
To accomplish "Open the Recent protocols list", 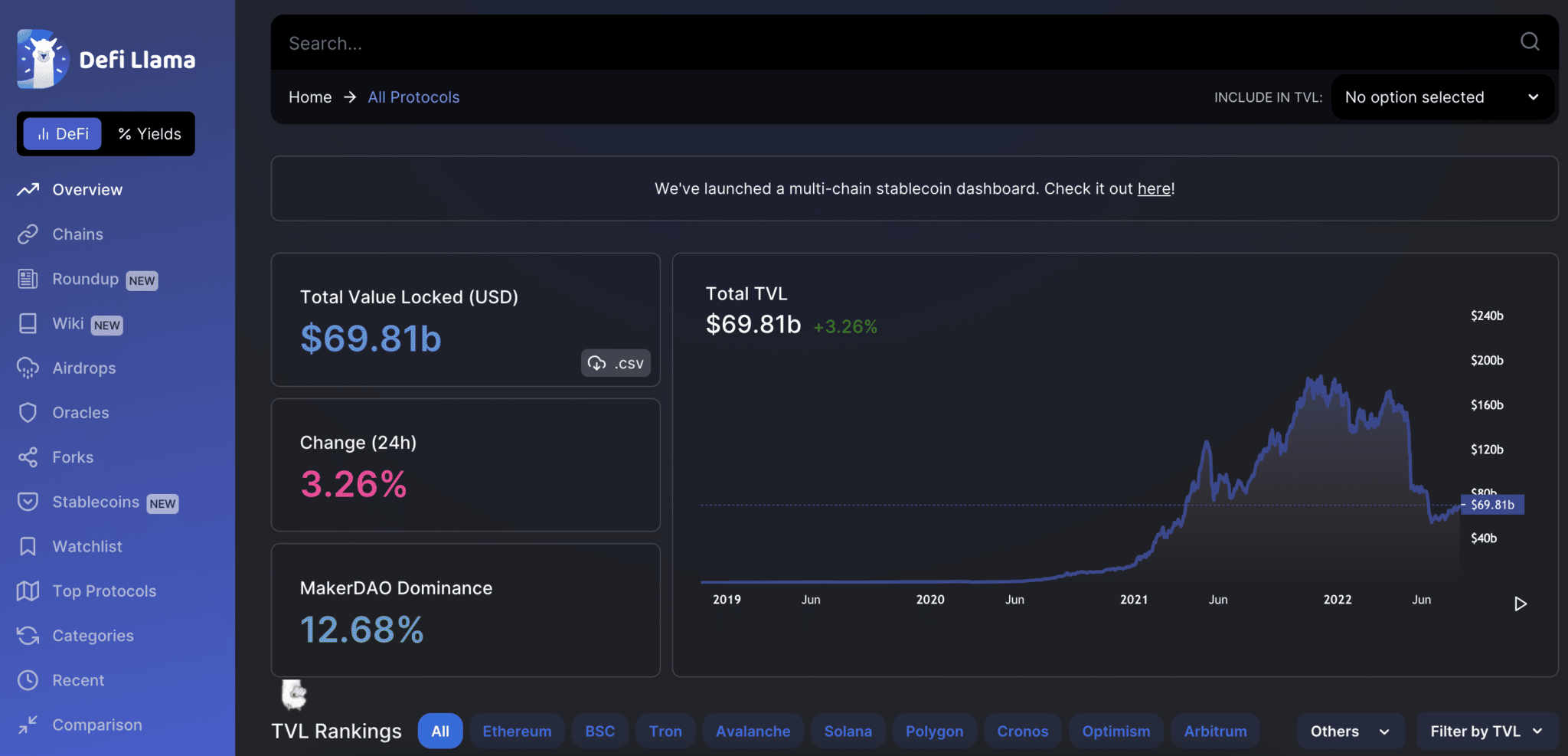I will coord(78,679).
